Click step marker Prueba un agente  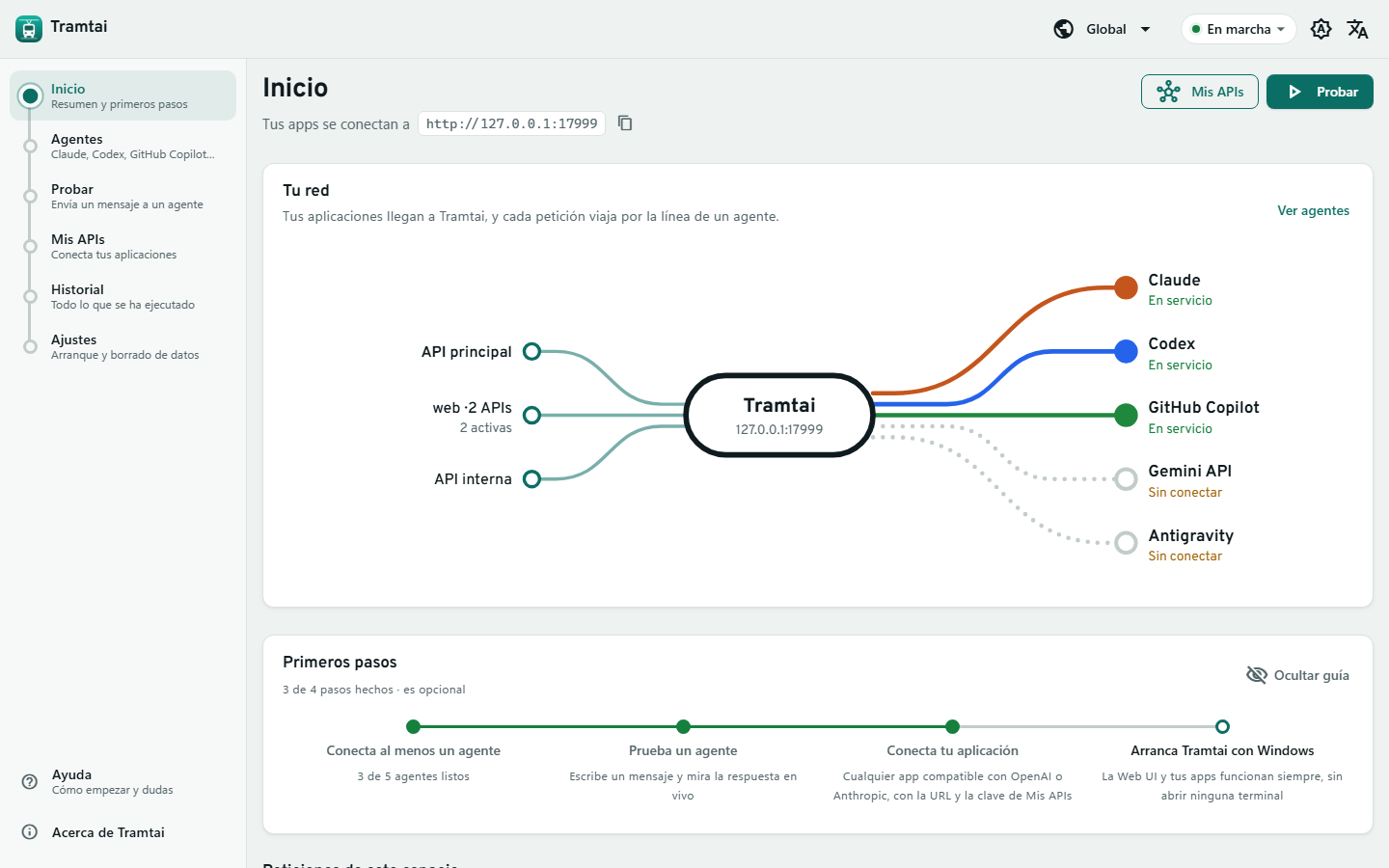point(683,726)
